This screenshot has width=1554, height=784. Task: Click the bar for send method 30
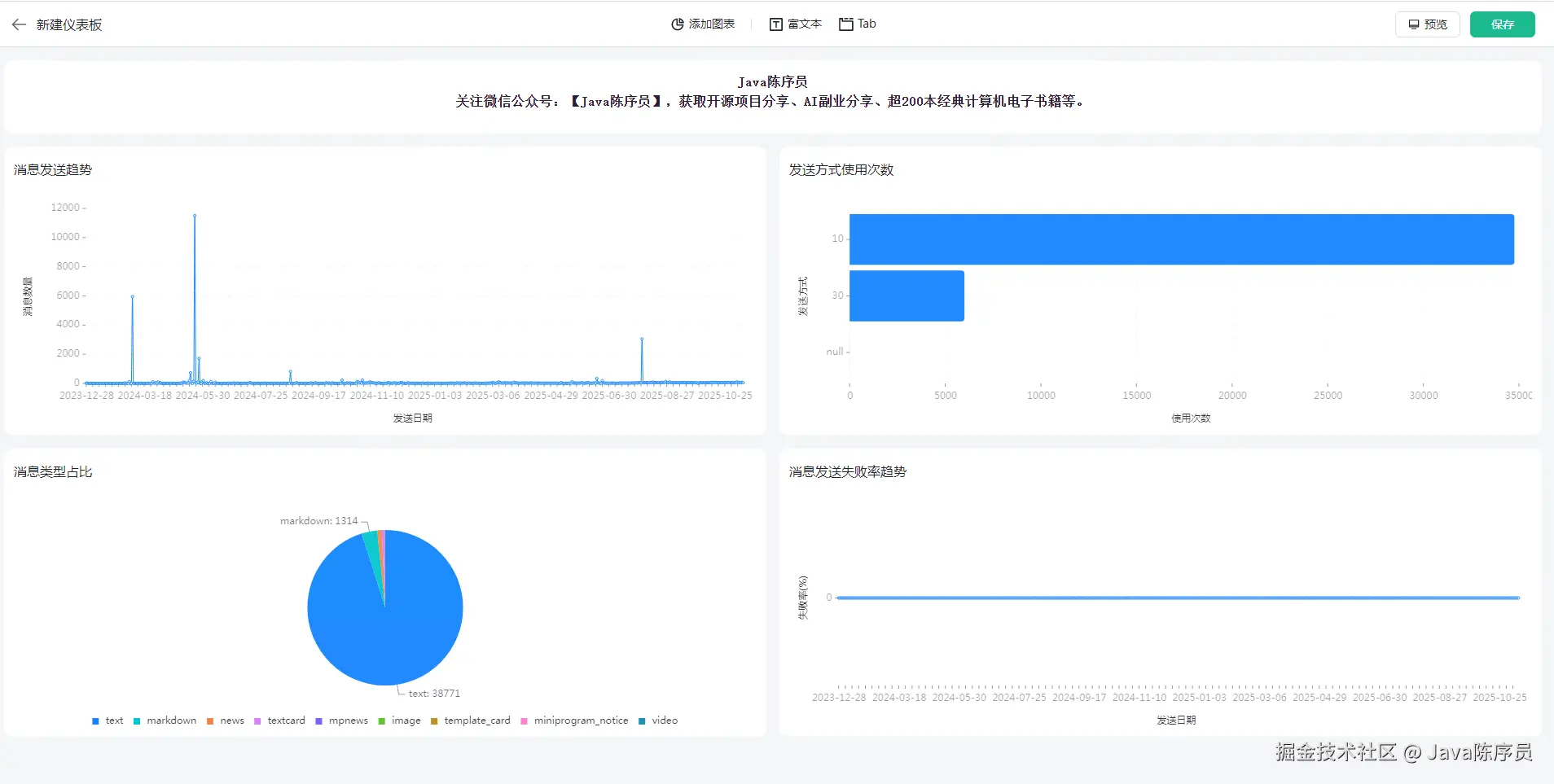pos(906,296)
